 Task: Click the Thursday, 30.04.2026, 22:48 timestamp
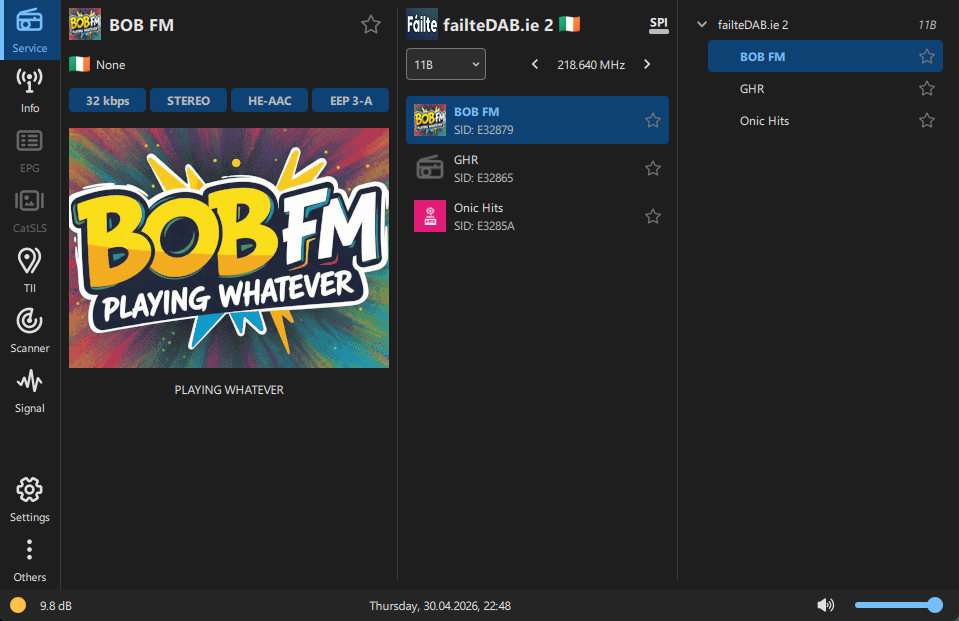click(x=440, y=606)
